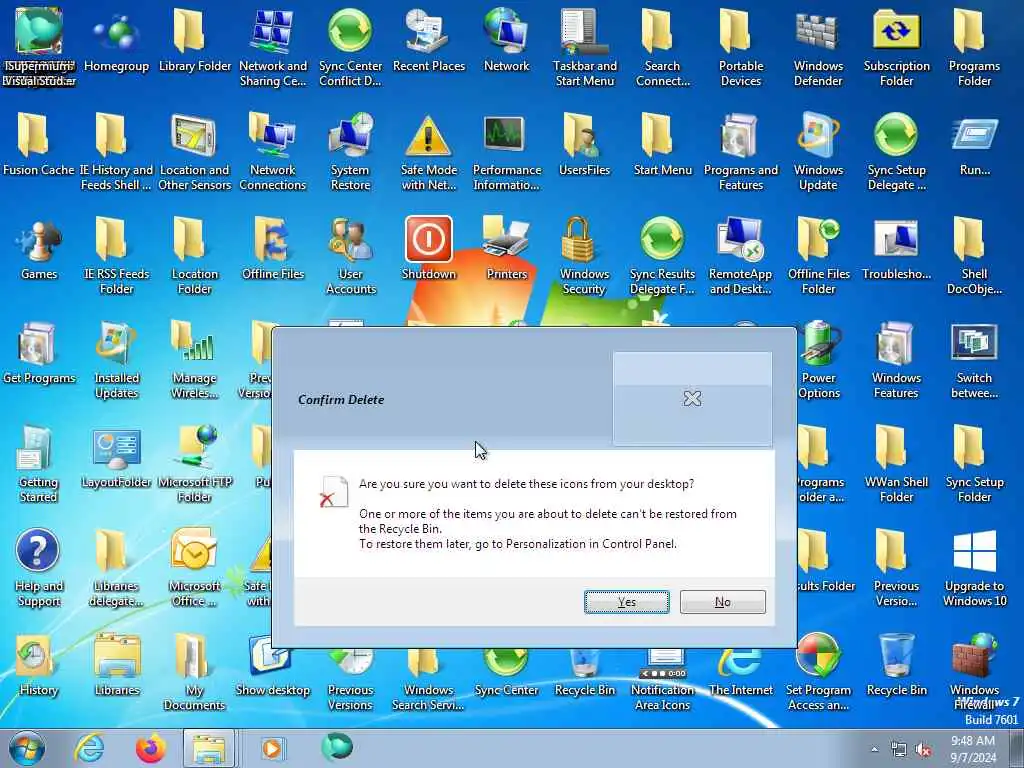This screenshot has height=768, width=1024.
Task: Launch Internet Explorer from the taskbar
Action: (89, 748)
